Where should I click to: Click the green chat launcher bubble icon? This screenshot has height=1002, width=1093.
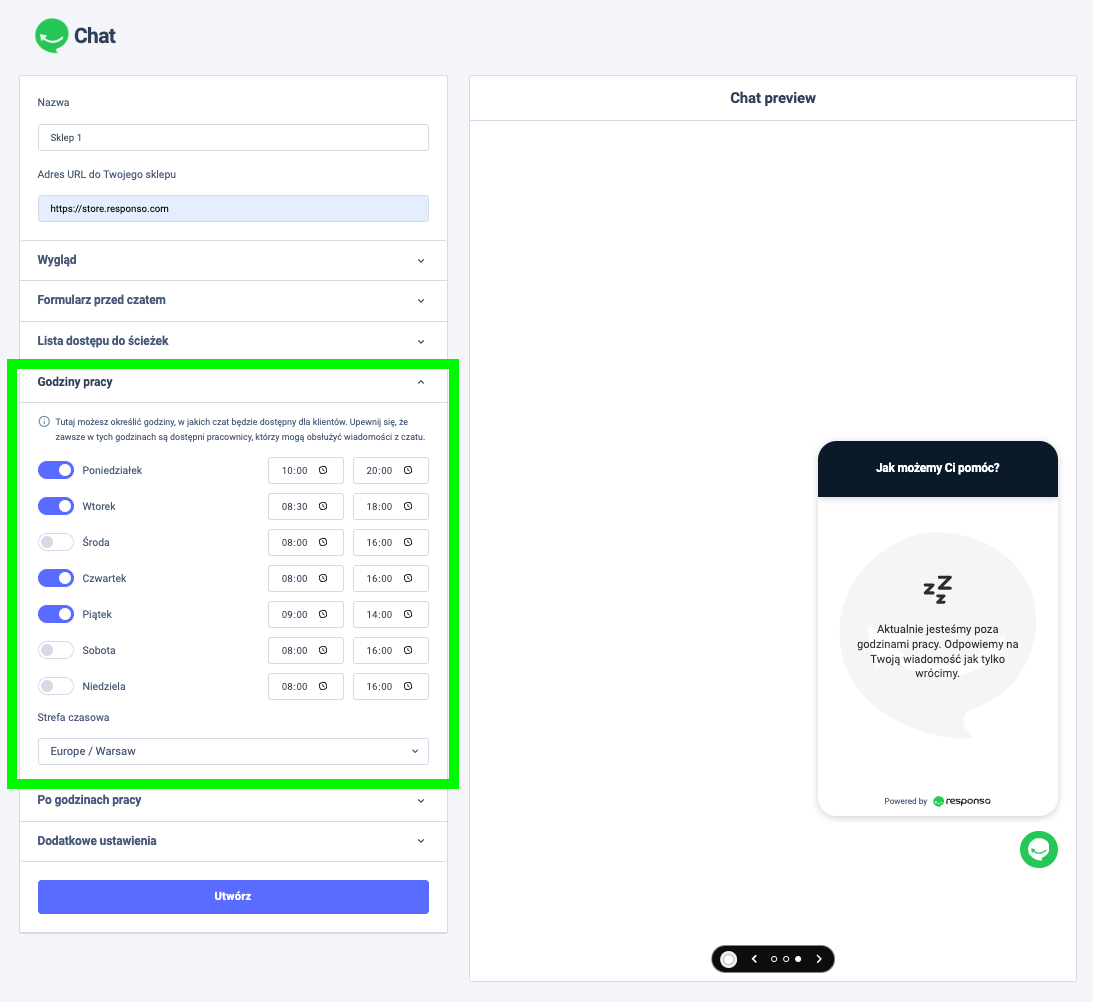pos(1038,849)
